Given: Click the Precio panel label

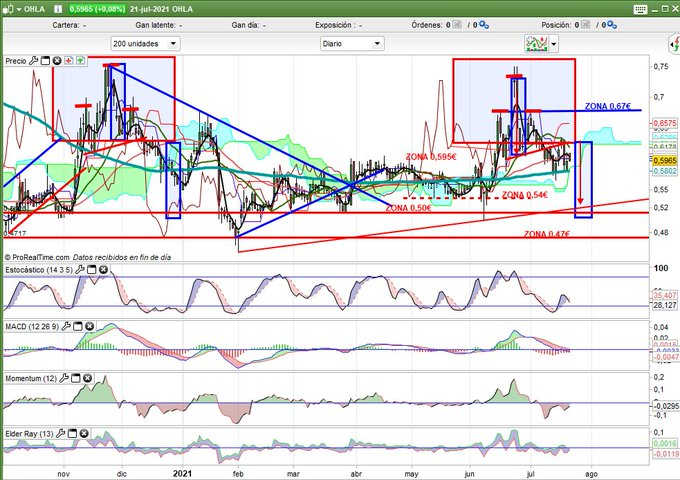Looking at the screenshot, I should [16, 61].
